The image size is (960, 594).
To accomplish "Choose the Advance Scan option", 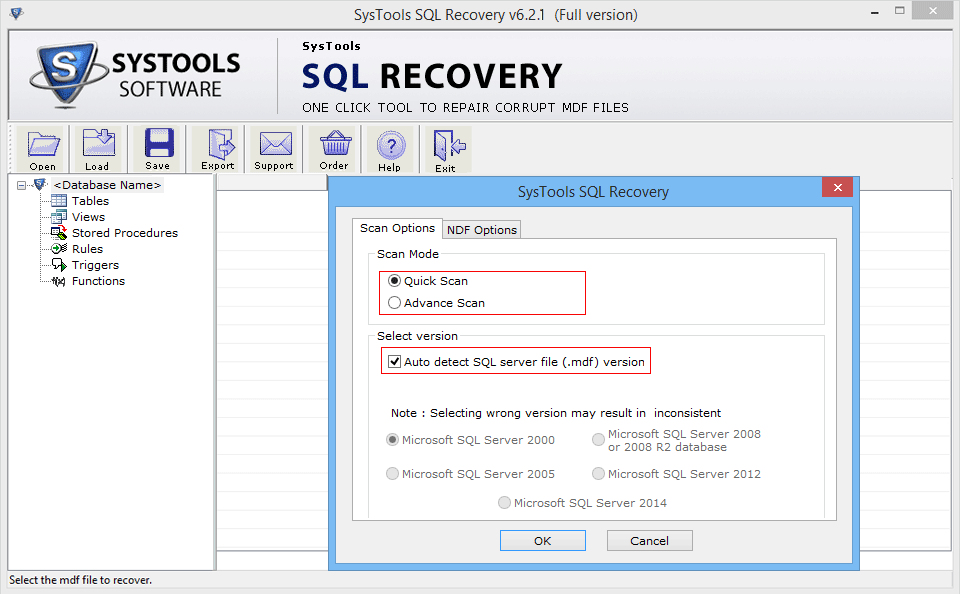I will pos(395,303).
